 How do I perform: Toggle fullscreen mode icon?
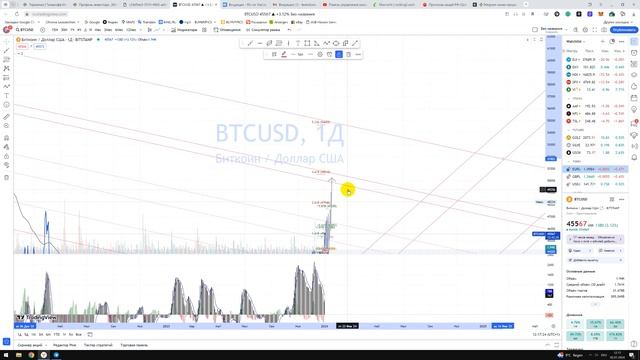(x=594, y=30)
